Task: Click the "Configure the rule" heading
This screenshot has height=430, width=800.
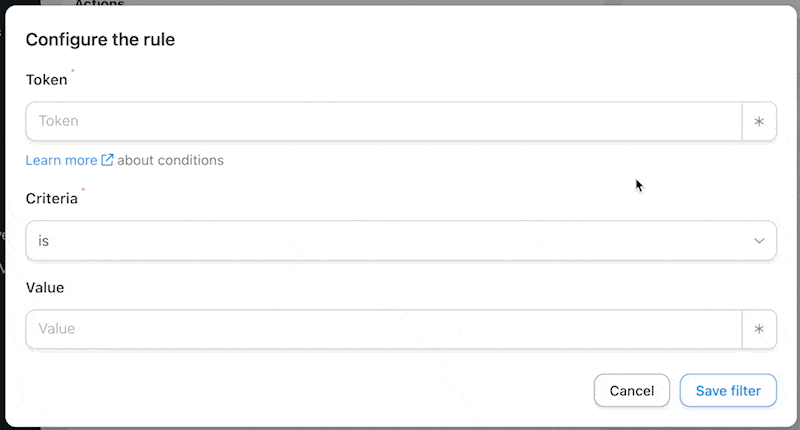Action: [100, 40]
